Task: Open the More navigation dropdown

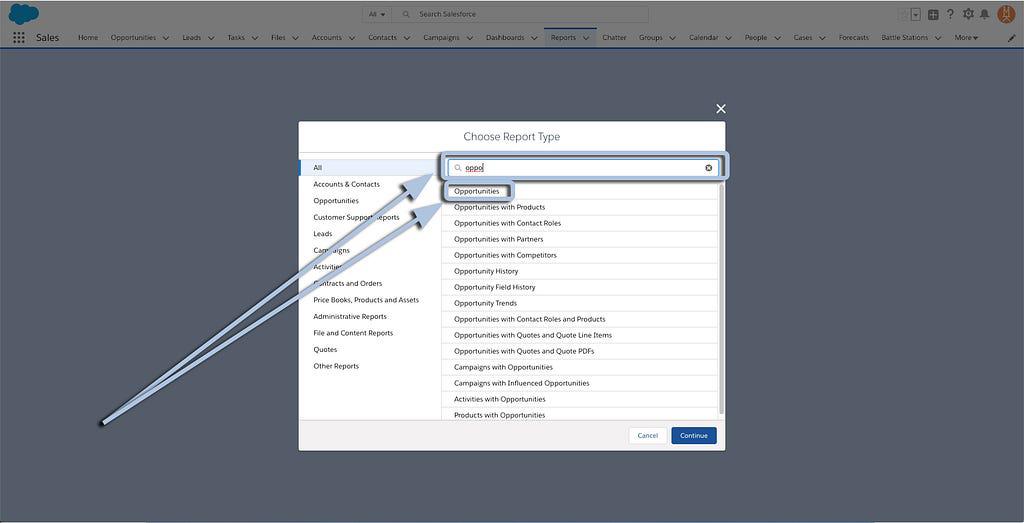Action: (x=966, y=38)
